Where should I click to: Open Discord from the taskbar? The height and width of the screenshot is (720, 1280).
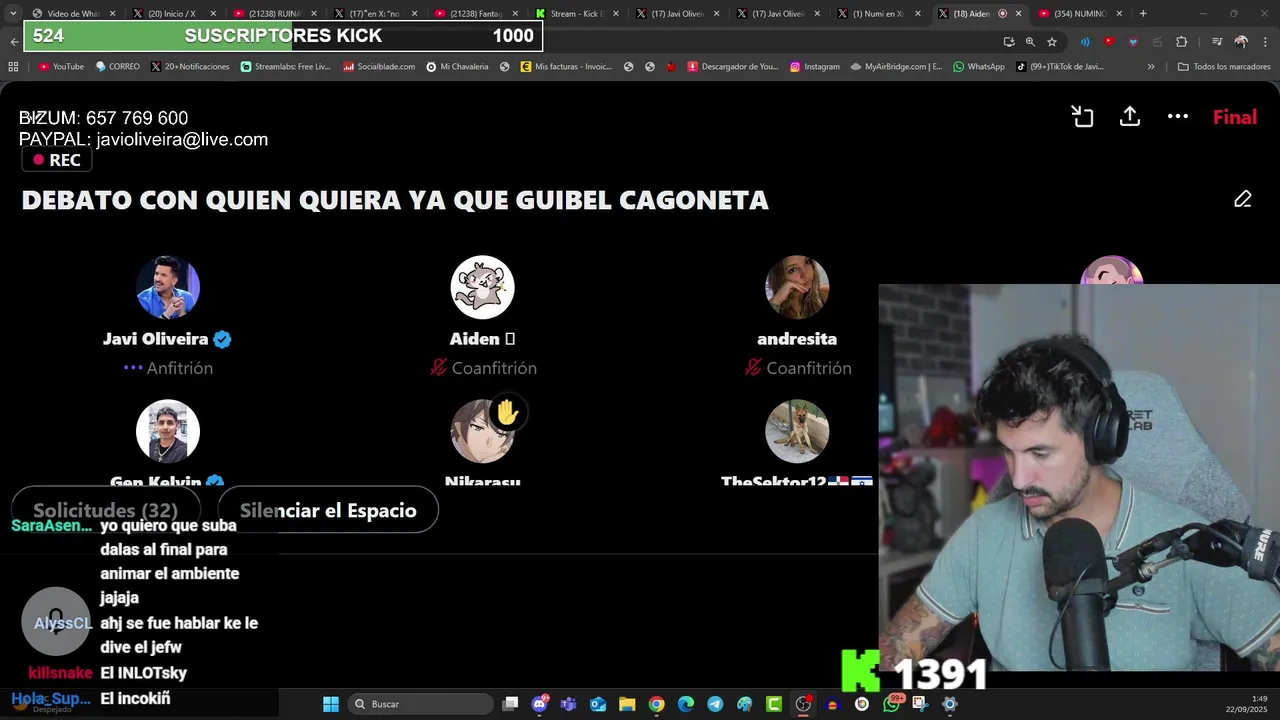click(540, 704)
